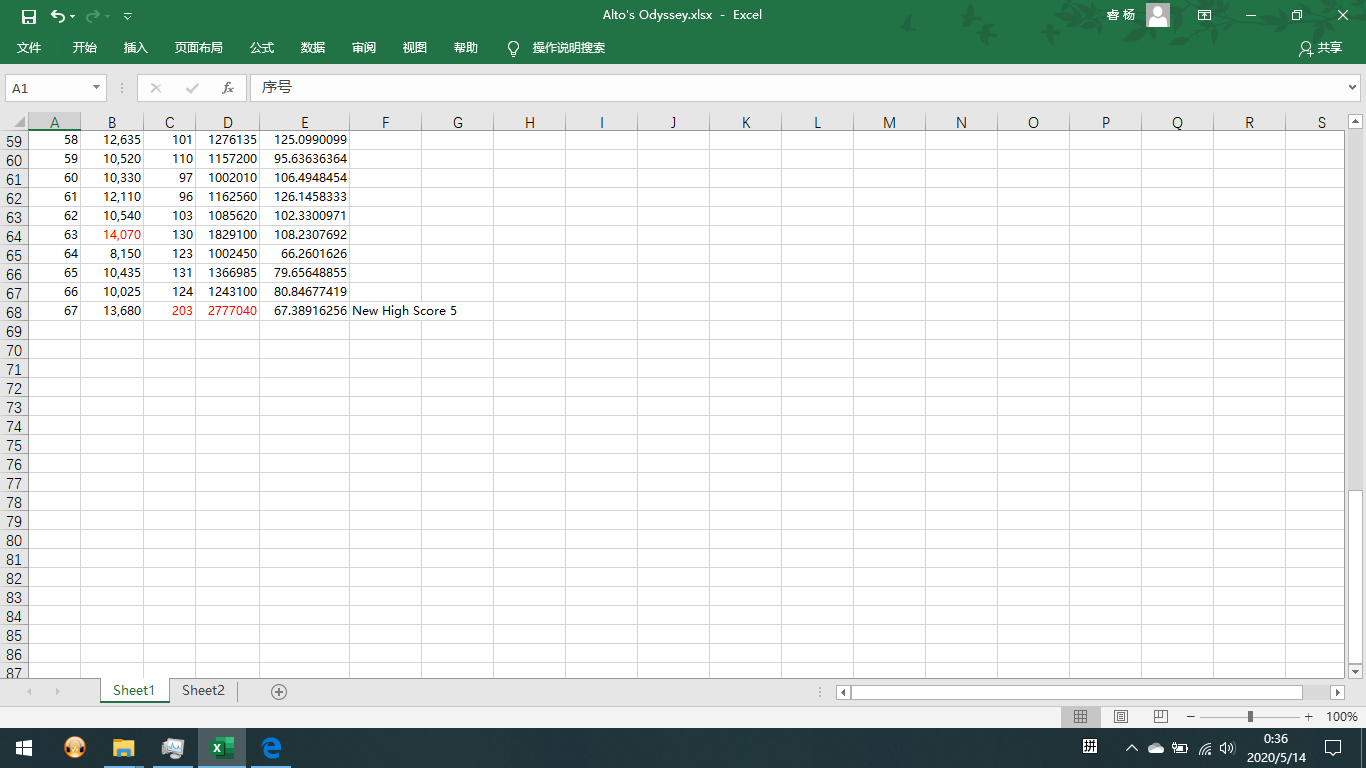Click the vertical scrollbar down arrow
1366x768 pixels.
(1355, 671)
